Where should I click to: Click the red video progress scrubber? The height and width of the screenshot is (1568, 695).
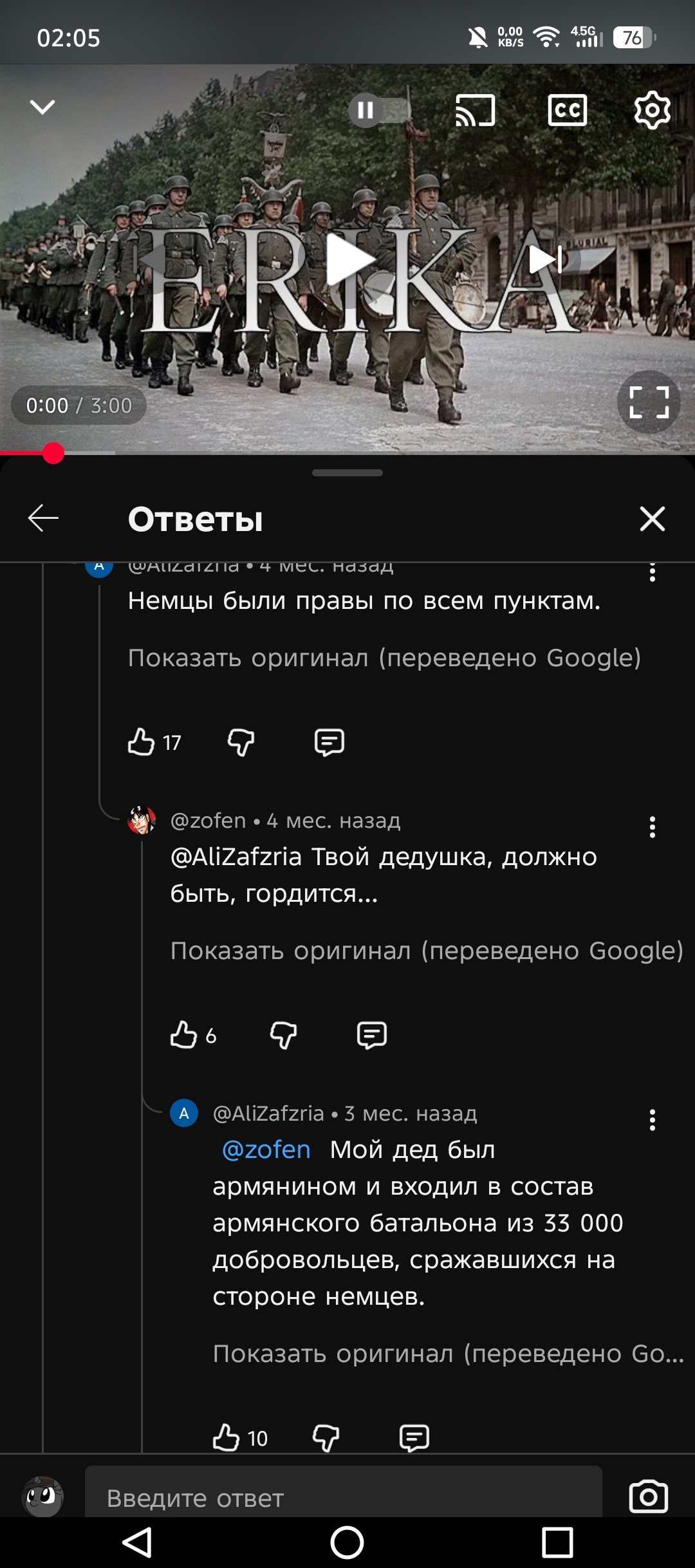tap(53, 453)
